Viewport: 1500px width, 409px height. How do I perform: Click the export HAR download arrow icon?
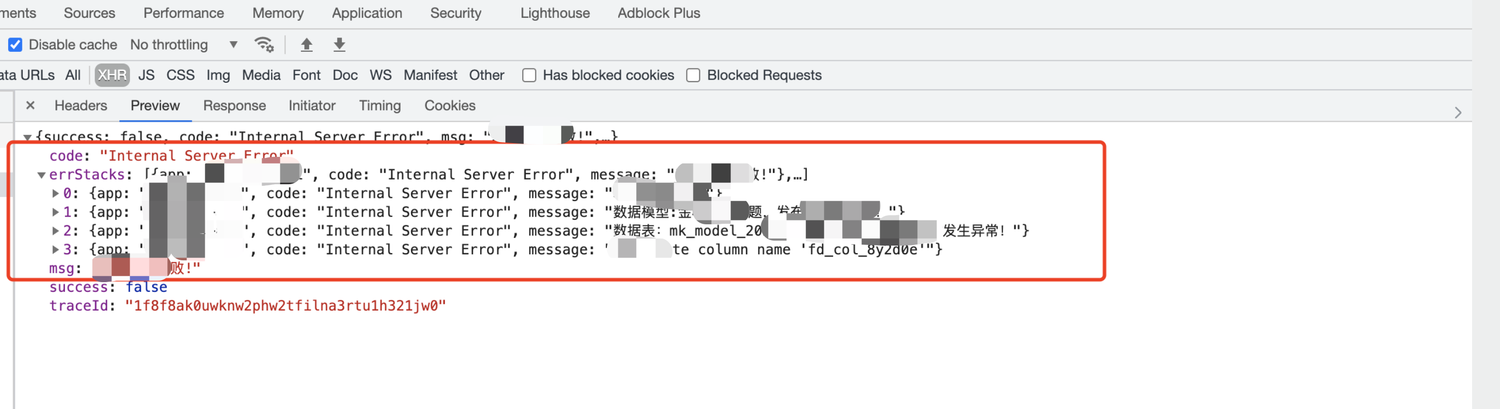[x=339, y=44]
